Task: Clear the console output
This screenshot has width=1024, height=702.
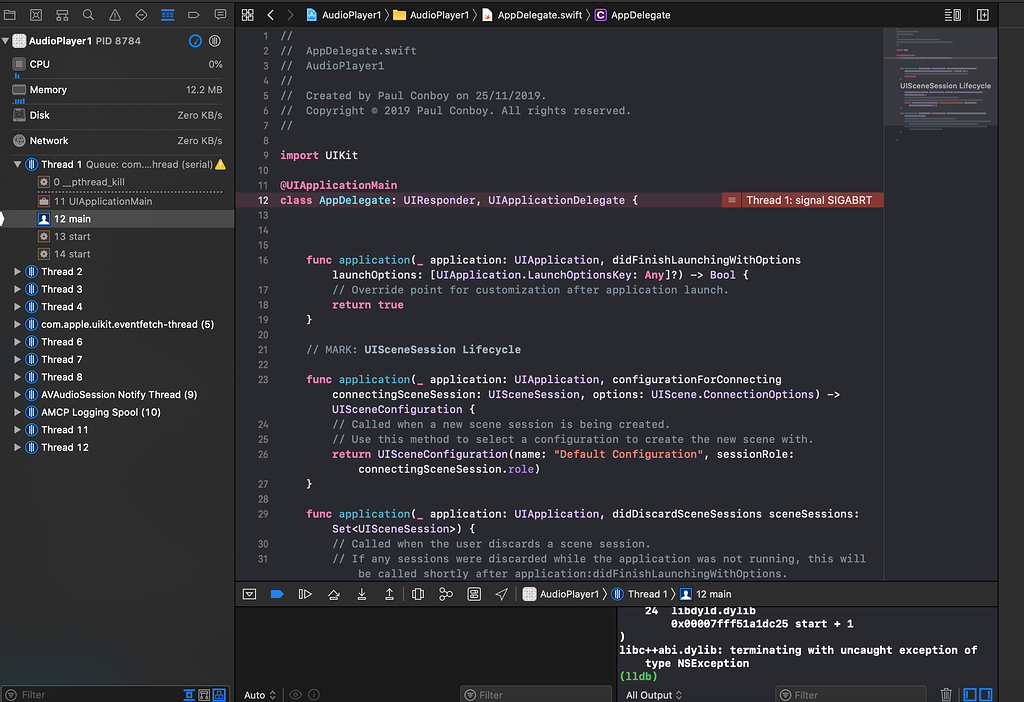Action: (x=946, y=694)
